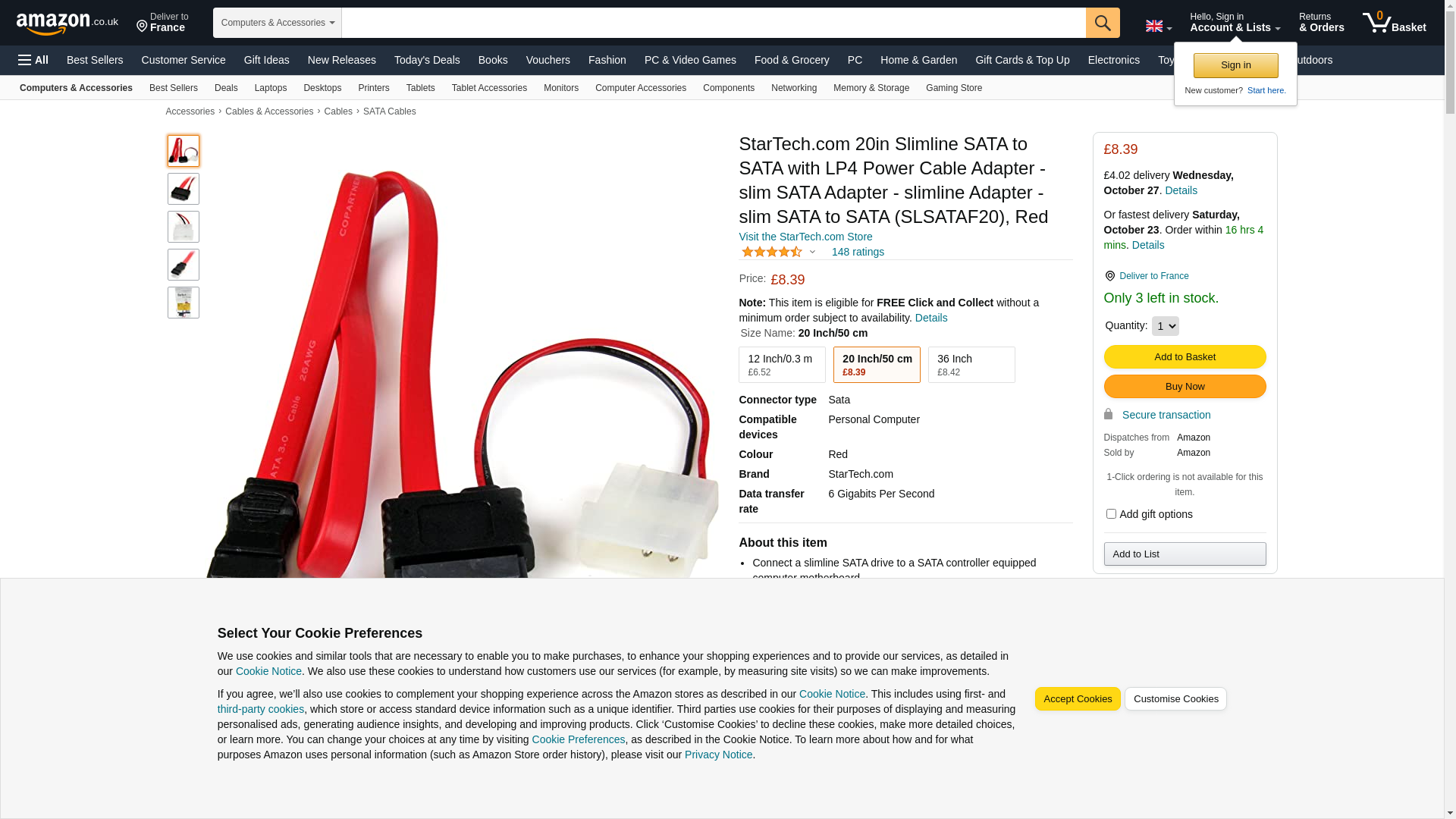Open the Amazon.co.uk home logo
Viewport: 1456px width, 819px height.
coord(67,24)
